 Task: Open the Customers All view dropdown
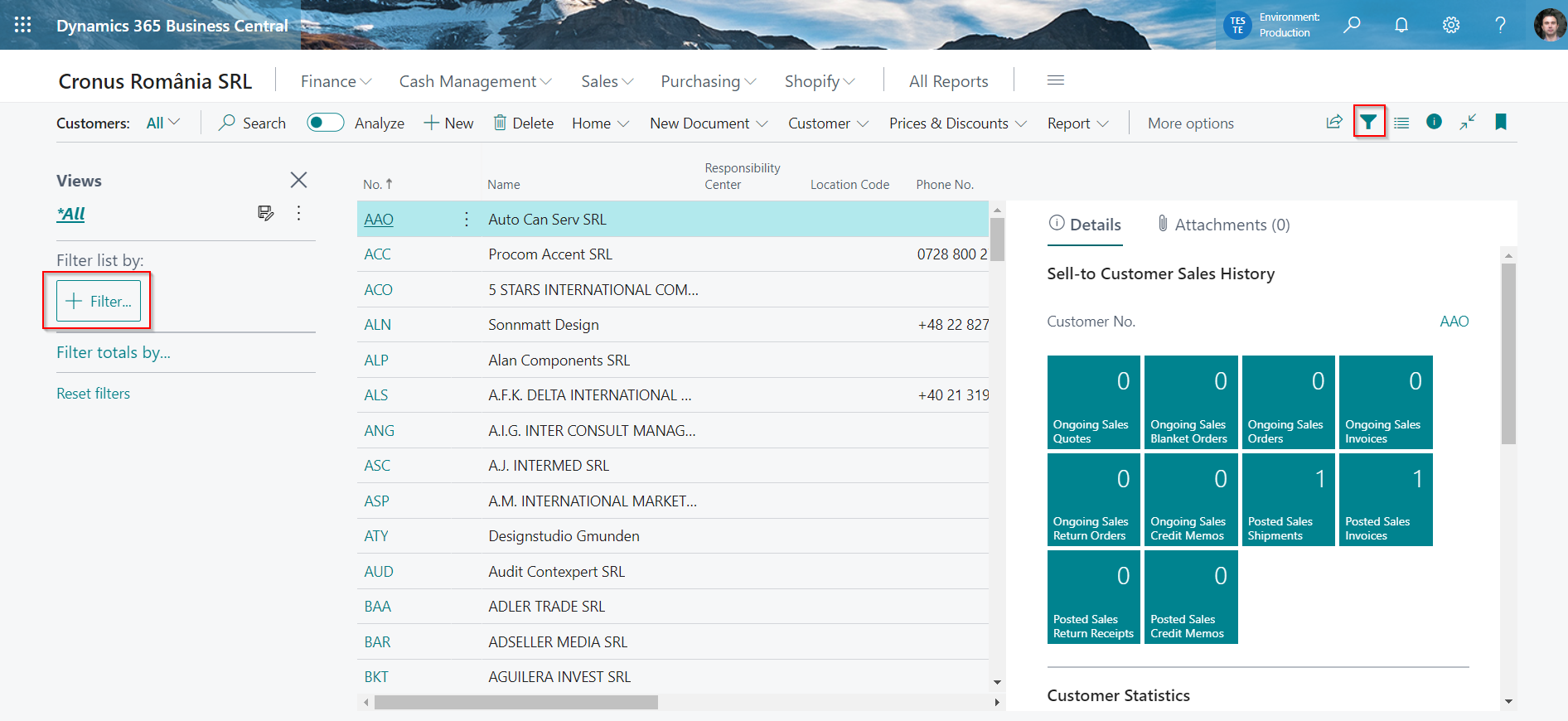click(x=163, y=123)
